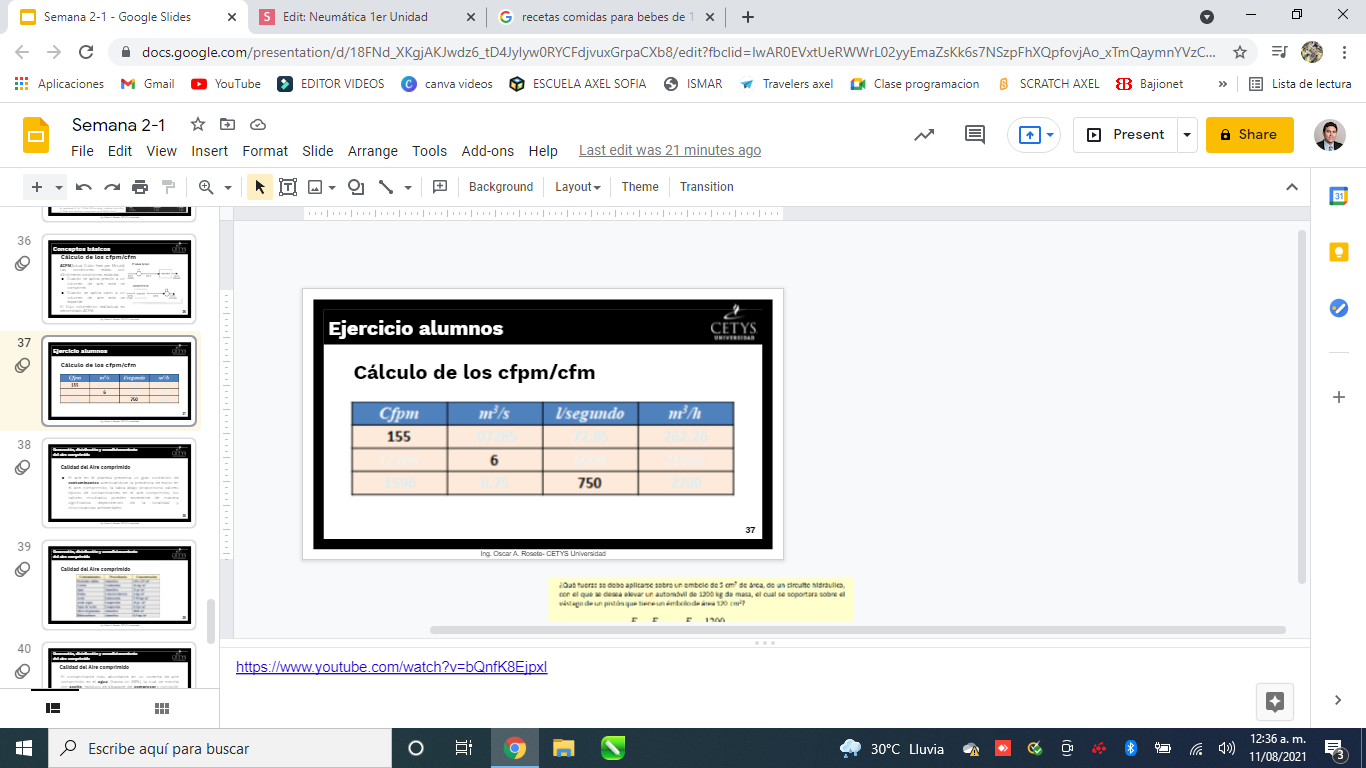1366x768 pixels.
Task: Click the Add comment toolbar icon
Action: coord(439,187)
